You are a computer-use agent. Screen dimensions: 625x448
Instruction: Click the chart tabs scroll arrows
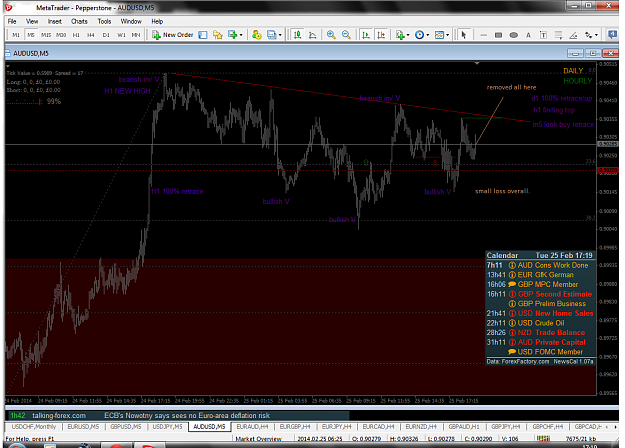613,427
